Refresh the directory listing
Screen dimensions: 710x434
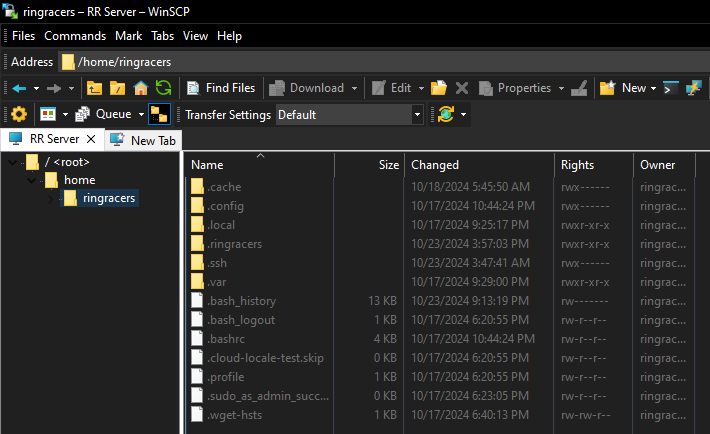pyautogui.click(x=163, y=88)
